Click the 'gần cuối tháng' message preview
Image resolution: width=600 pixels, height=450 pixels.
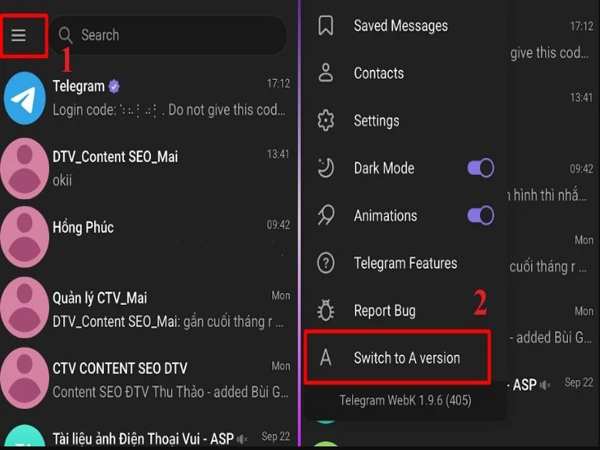point(168,322)
